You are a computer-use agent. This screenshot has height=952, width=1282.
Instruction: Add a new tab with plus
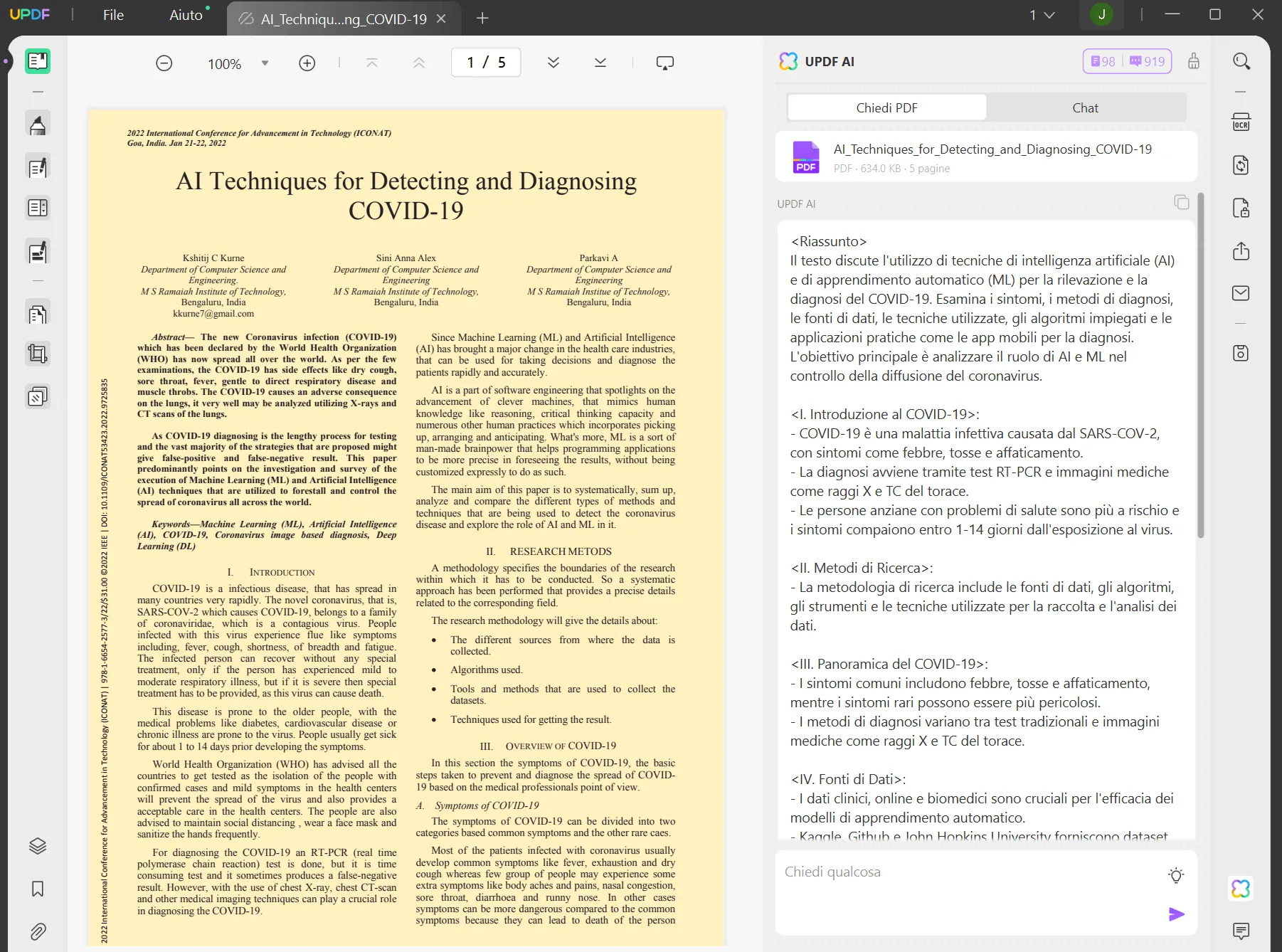(x=482, y=18)
